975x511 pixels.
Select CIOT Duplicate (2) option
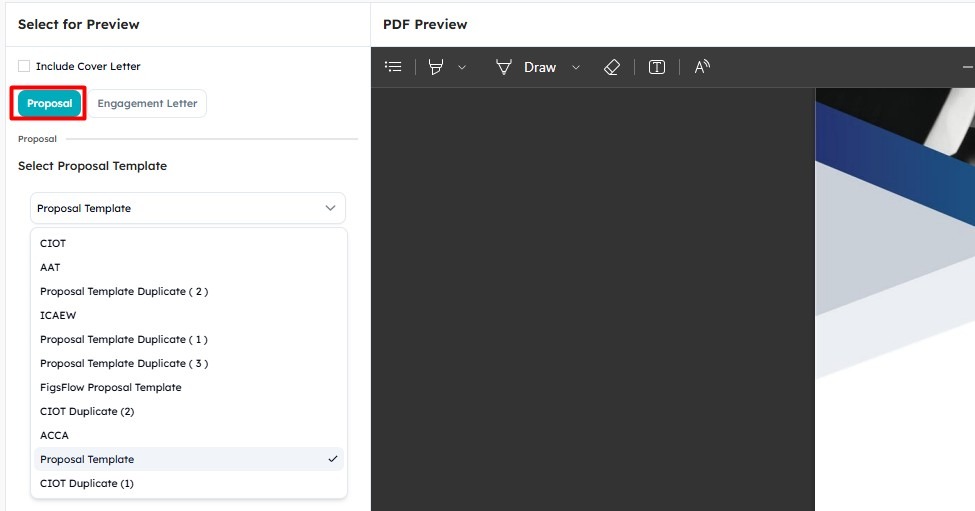188,412
